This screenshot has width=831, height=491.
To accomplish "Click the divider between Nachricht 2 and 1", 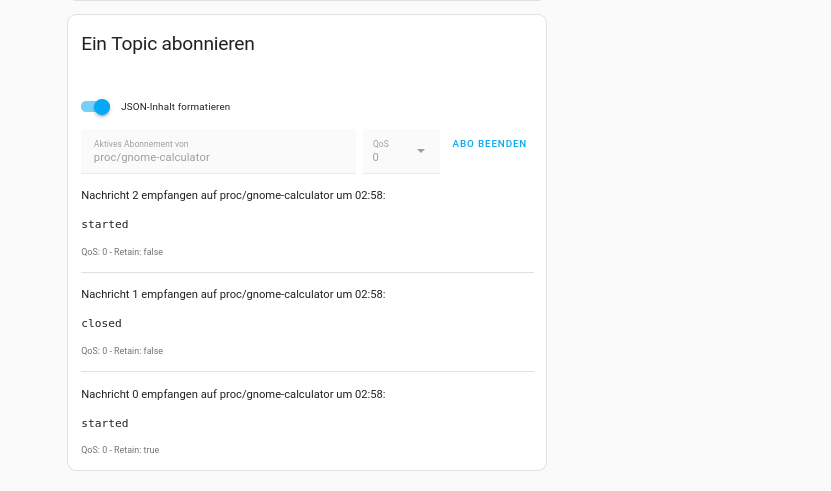I will (307, 272).
